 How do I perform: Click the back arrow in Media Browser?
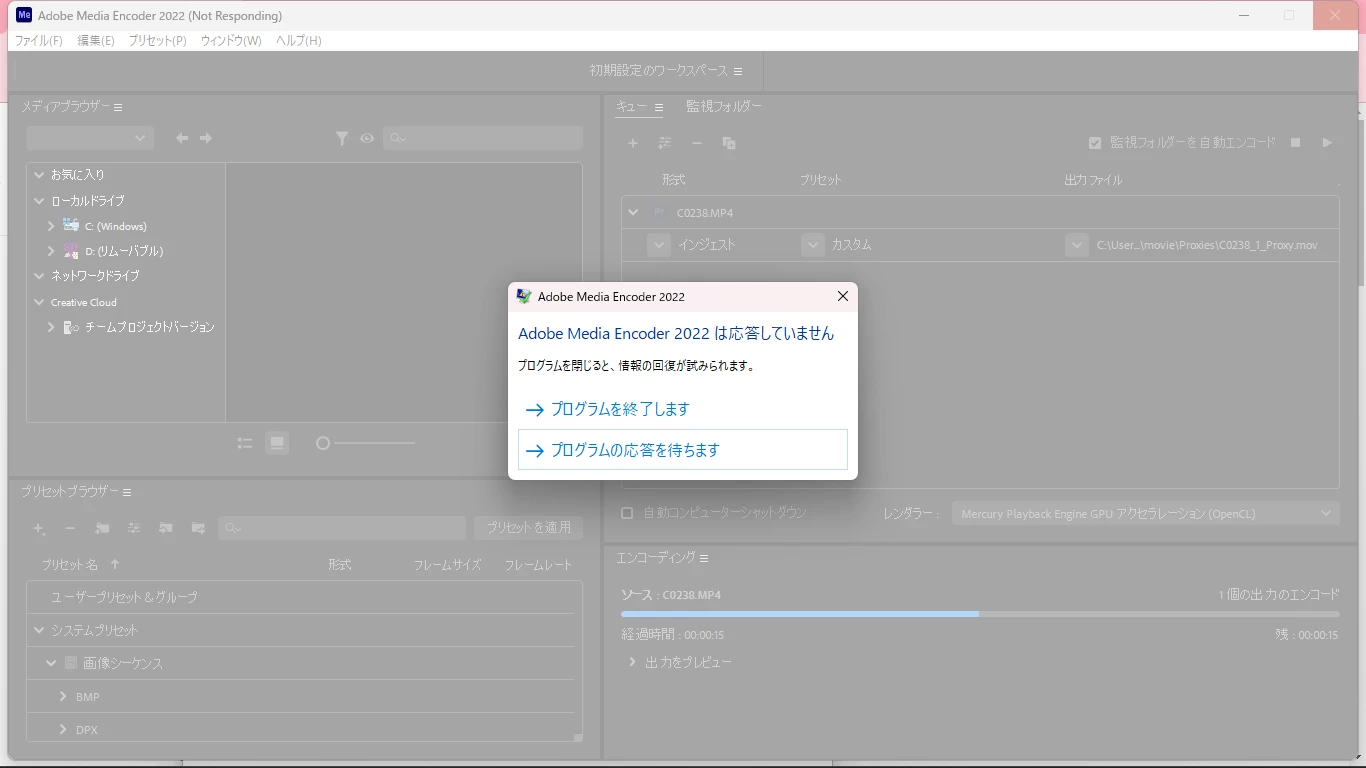(x=182, y=138)
